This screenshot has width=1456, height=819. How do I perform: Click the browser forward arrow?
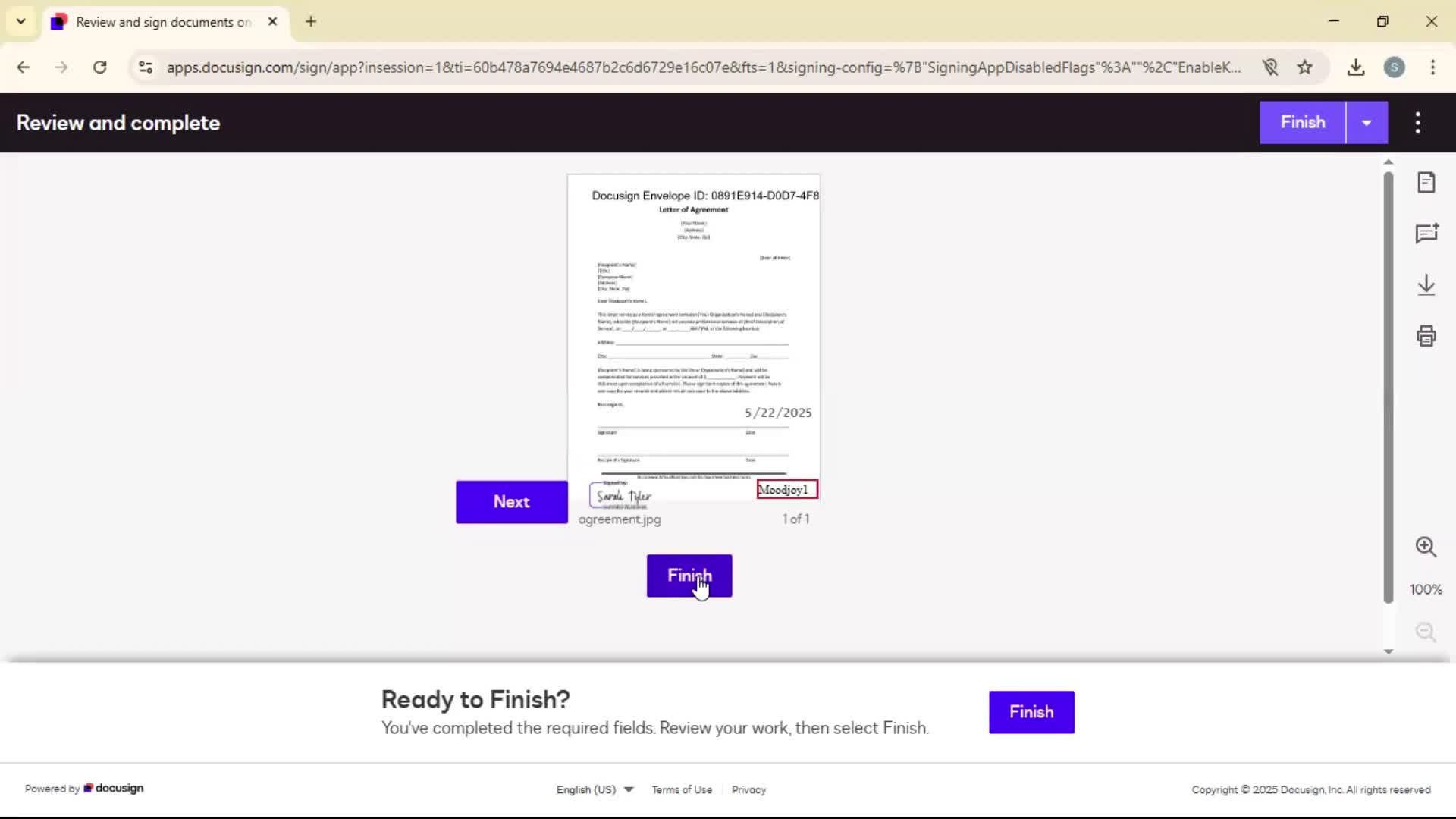(61, 67)
